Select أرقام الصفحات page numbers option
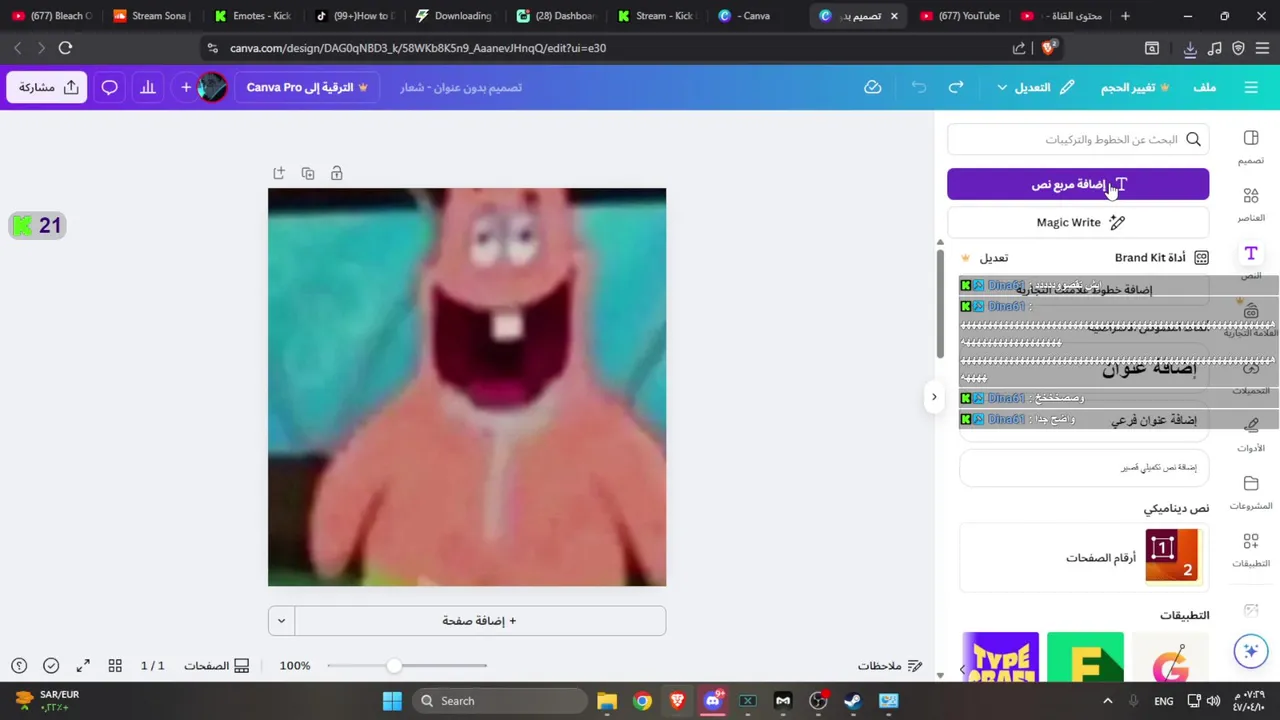1280x720 pixels. (1084, 557)
